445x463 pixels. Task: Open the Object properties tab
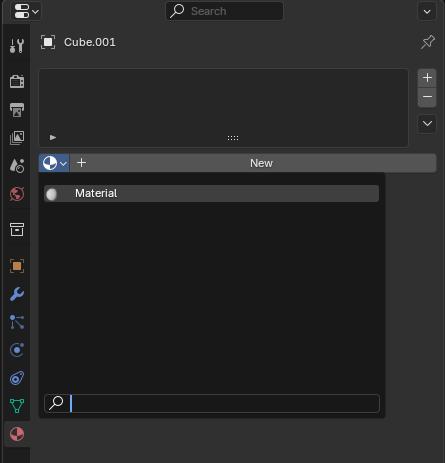(17, 266)
